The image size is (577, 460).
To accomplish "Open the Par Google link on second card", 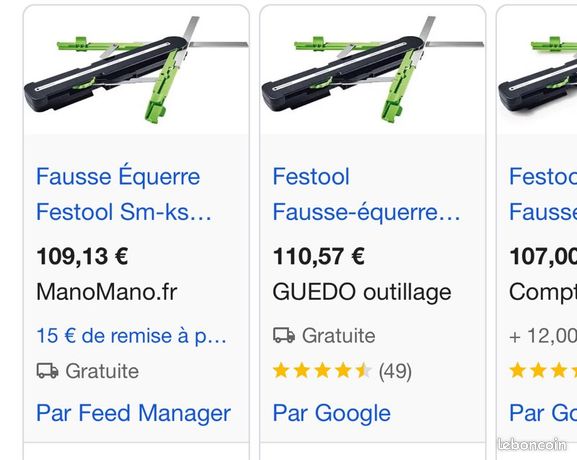I will pos(332,413).
